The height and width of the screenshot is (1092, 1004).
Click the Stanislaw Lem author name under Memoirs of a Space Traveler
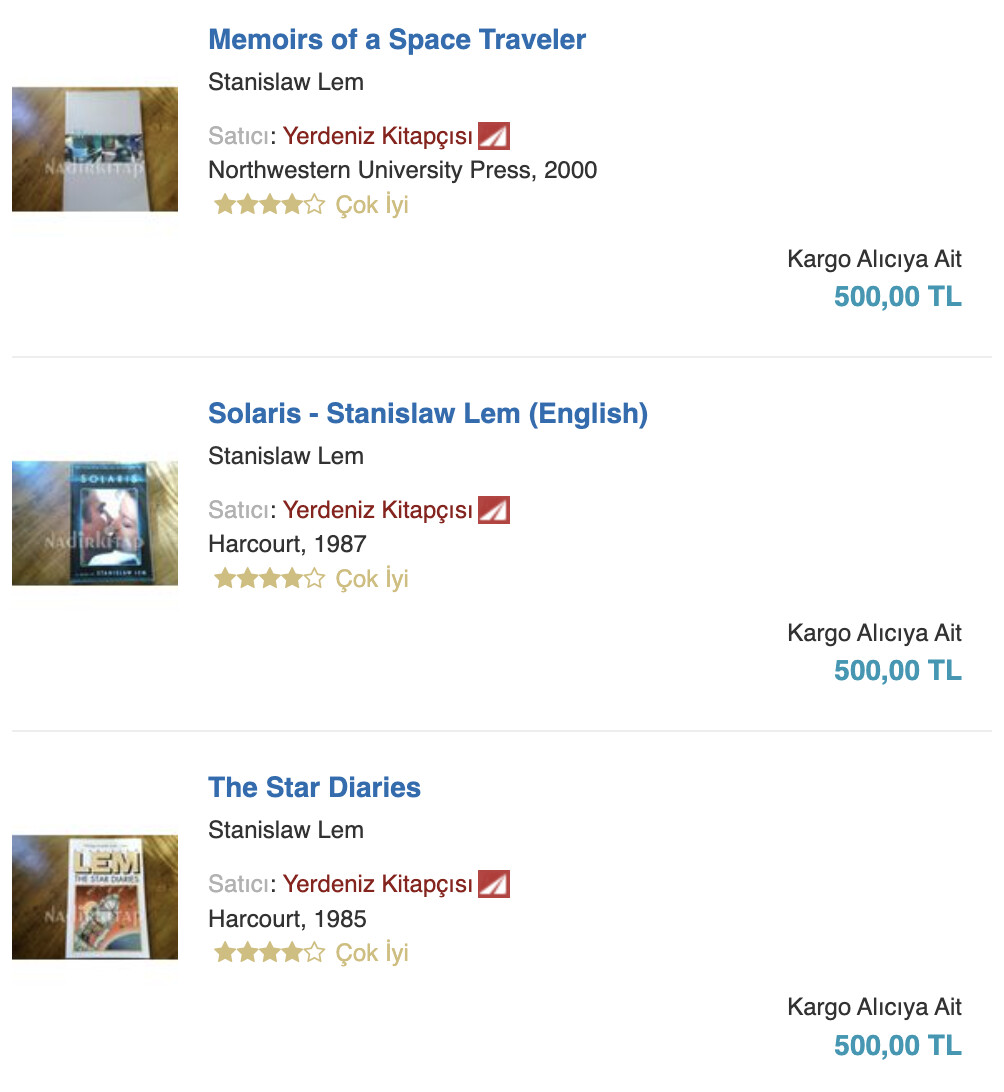286,82
